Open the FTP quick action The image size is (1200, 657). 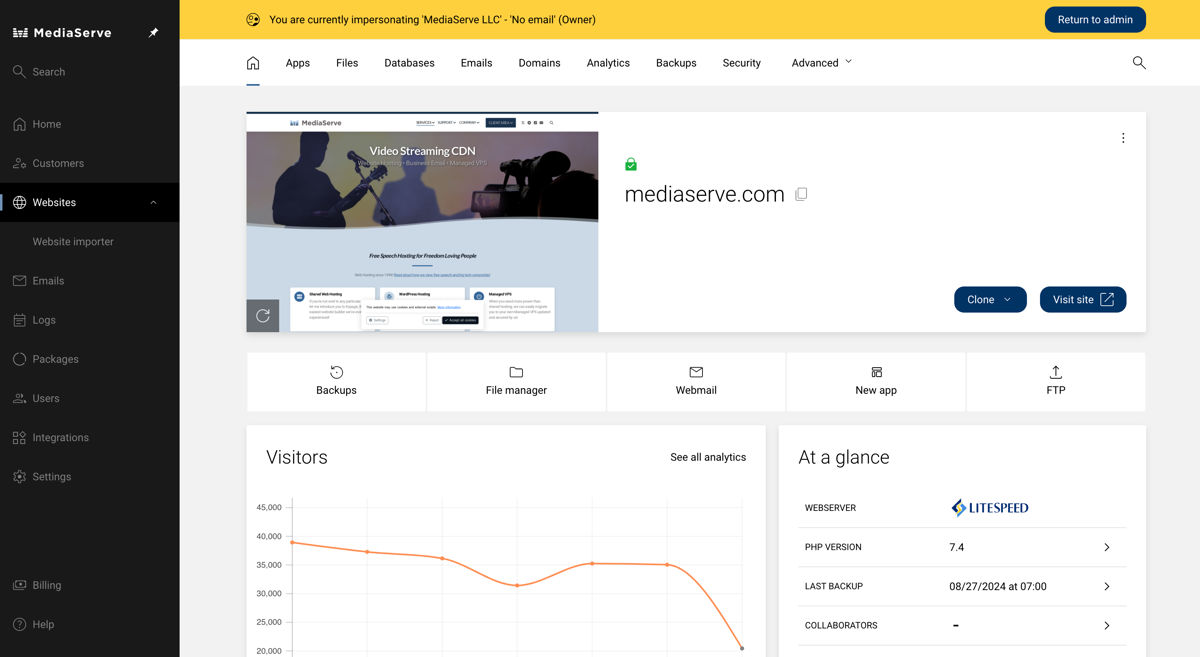(x=1055, y=381)
